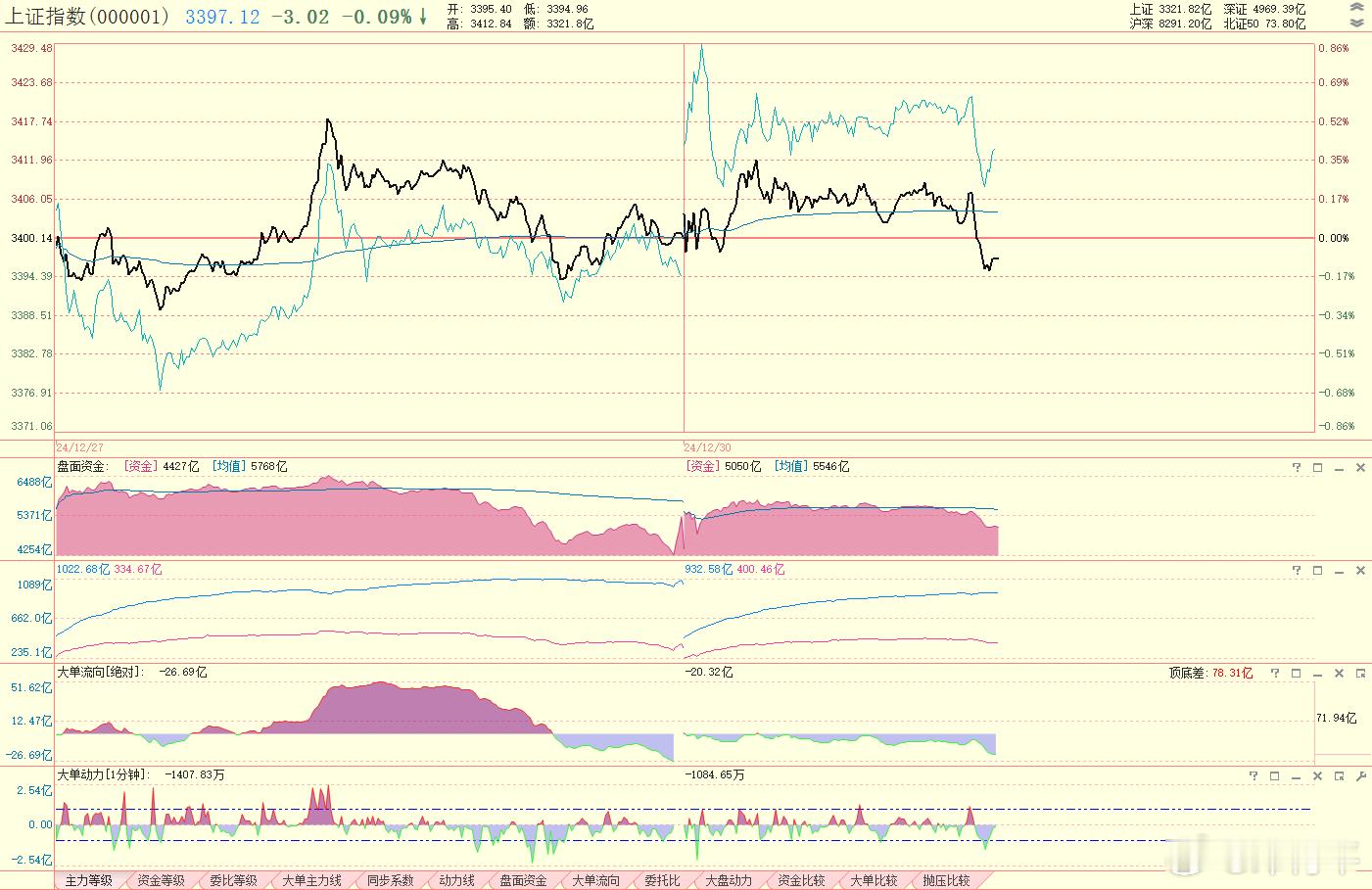Click the [均值] 5546亿 legend entry
The height and width of the screenshot is (890, 1372).
click(812, 467)
